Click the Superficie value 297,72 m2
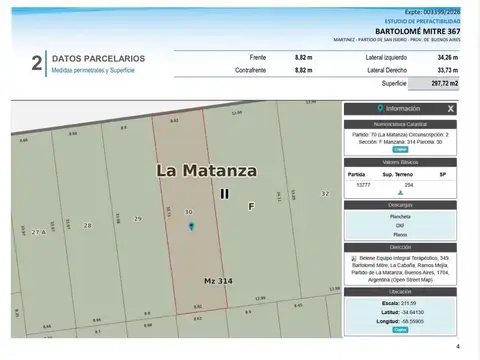This screenshot has height=360, width=480. pos(445,83)
